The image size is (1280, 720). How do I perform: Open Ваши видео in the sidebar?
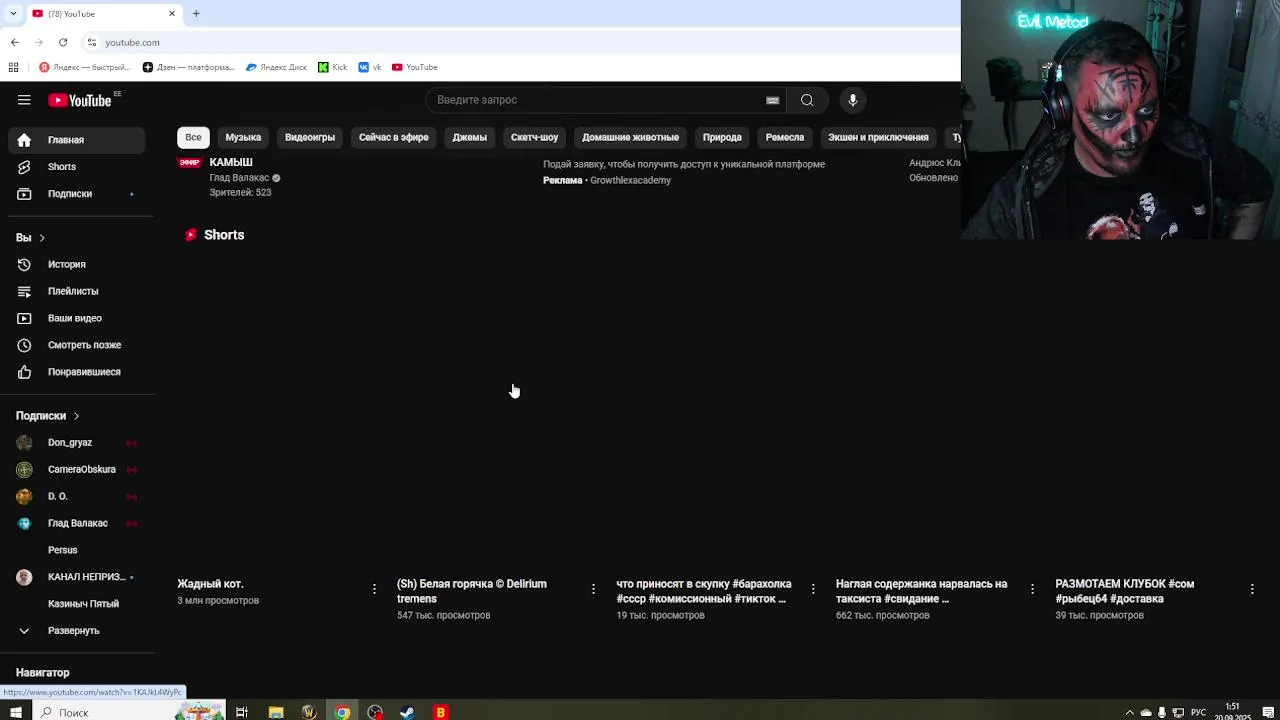coord(77,318)
